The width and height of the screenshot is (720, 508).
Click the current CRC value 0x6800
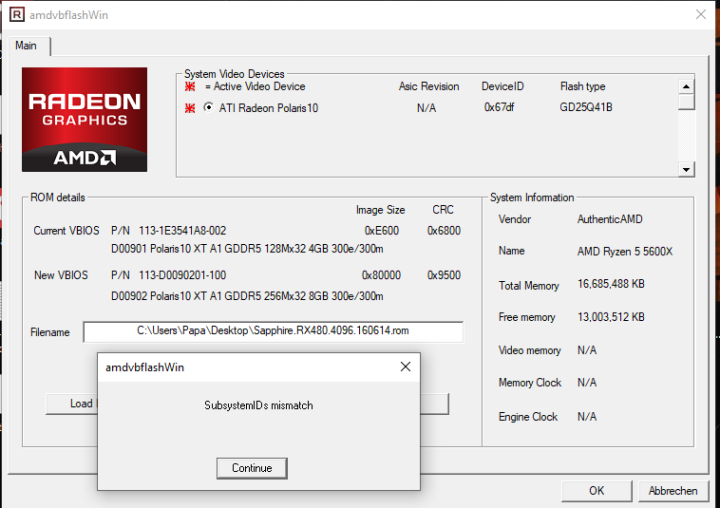444,231
